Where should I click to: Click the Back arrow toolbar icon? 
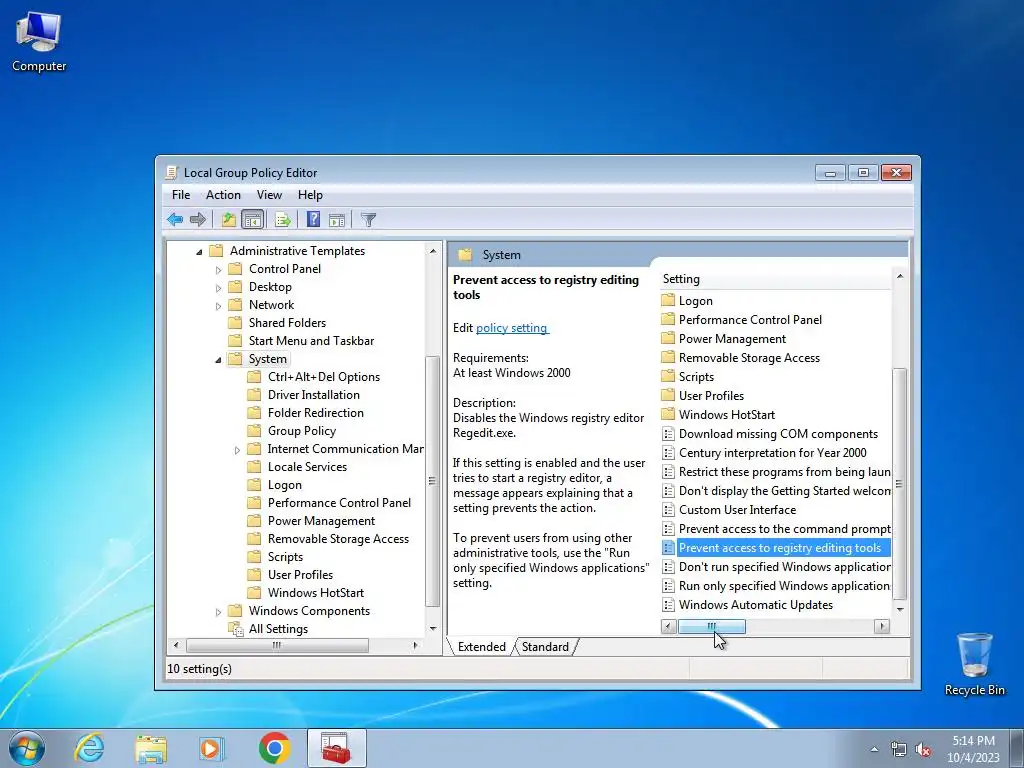(x=174, y=219)
